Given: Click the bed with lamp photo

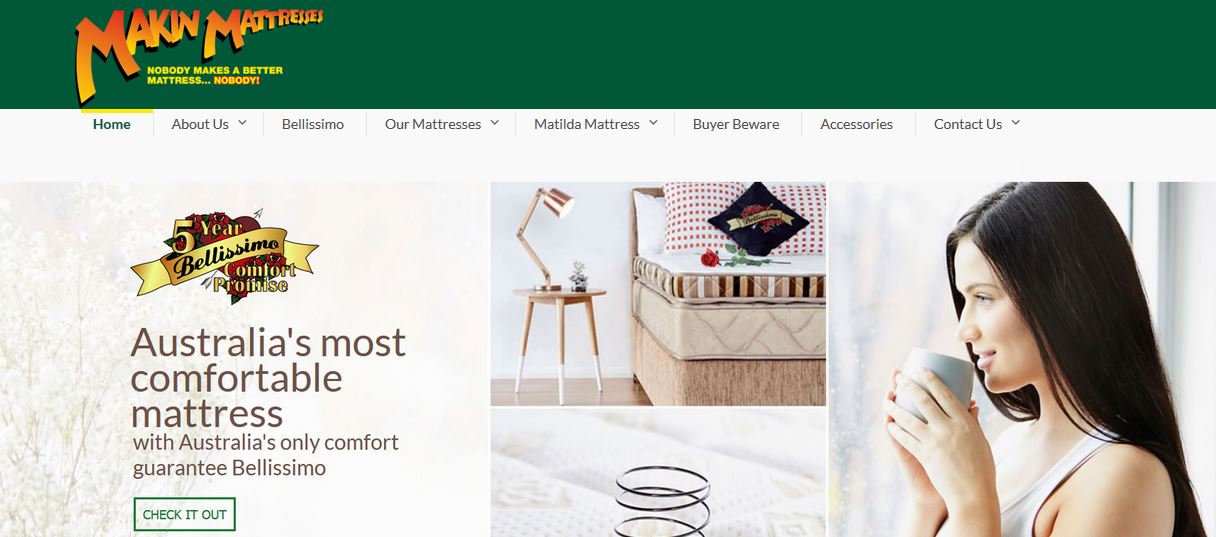Looking at the screenshot, I should pos(658,294).
